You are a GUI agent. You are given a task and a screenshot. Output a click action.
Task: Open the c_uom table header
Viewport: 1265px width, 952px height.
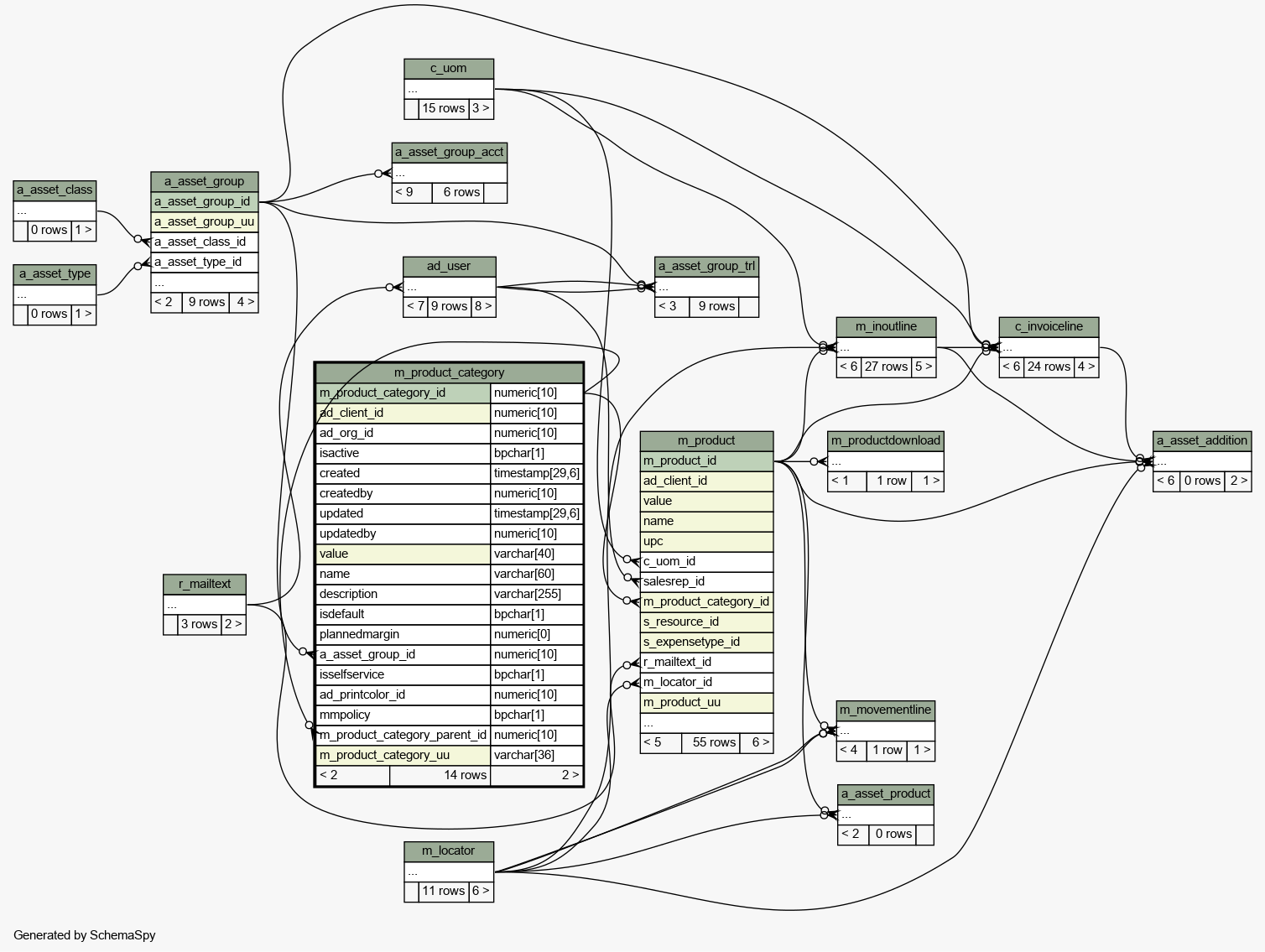[448, 69]
